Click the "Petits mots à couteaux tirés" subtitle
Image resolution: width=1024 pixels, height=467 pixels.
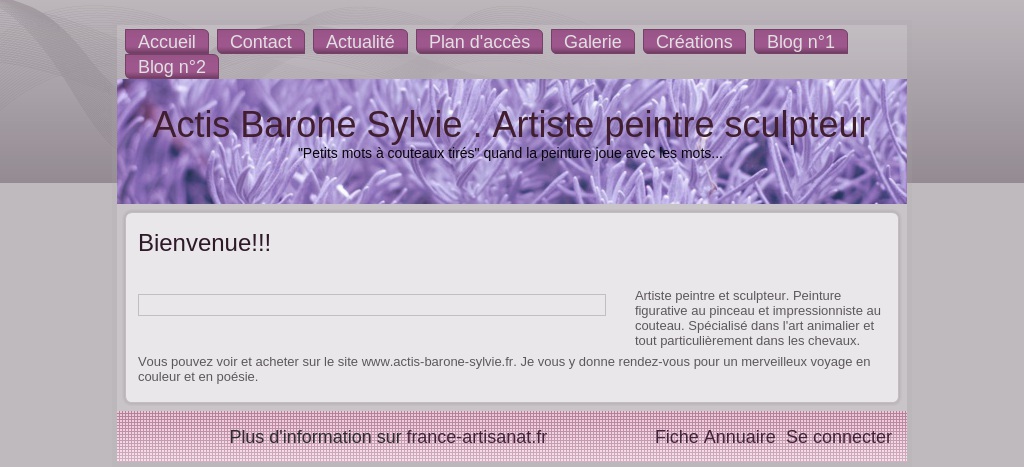[510, 153]
